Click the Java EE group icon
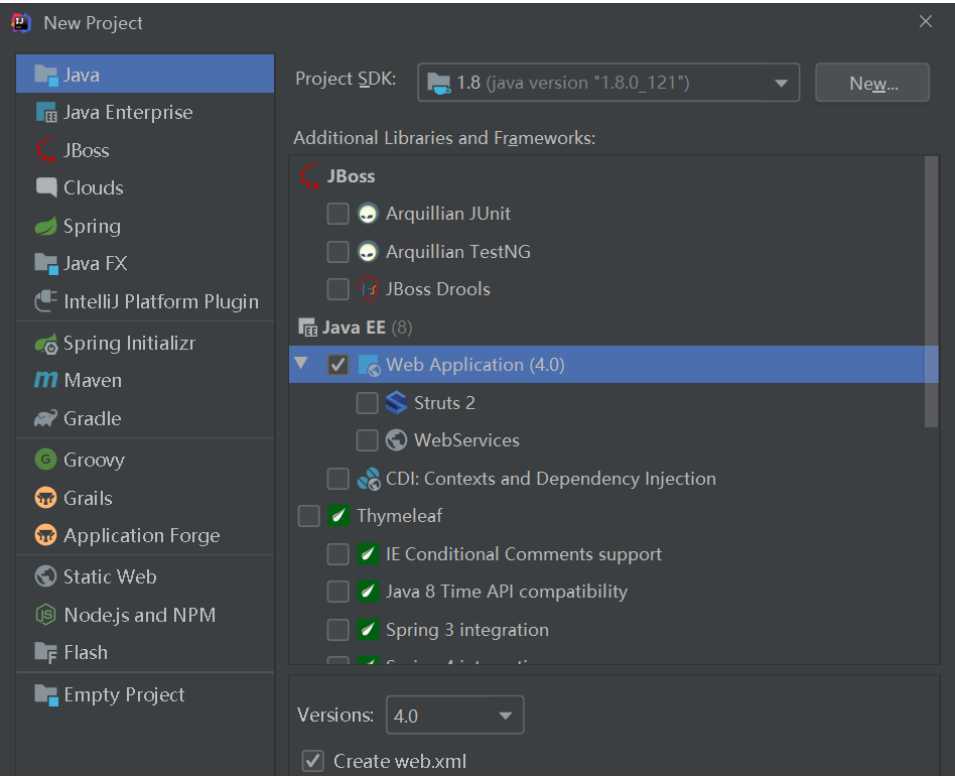955x777 pixels. point(308,328)
